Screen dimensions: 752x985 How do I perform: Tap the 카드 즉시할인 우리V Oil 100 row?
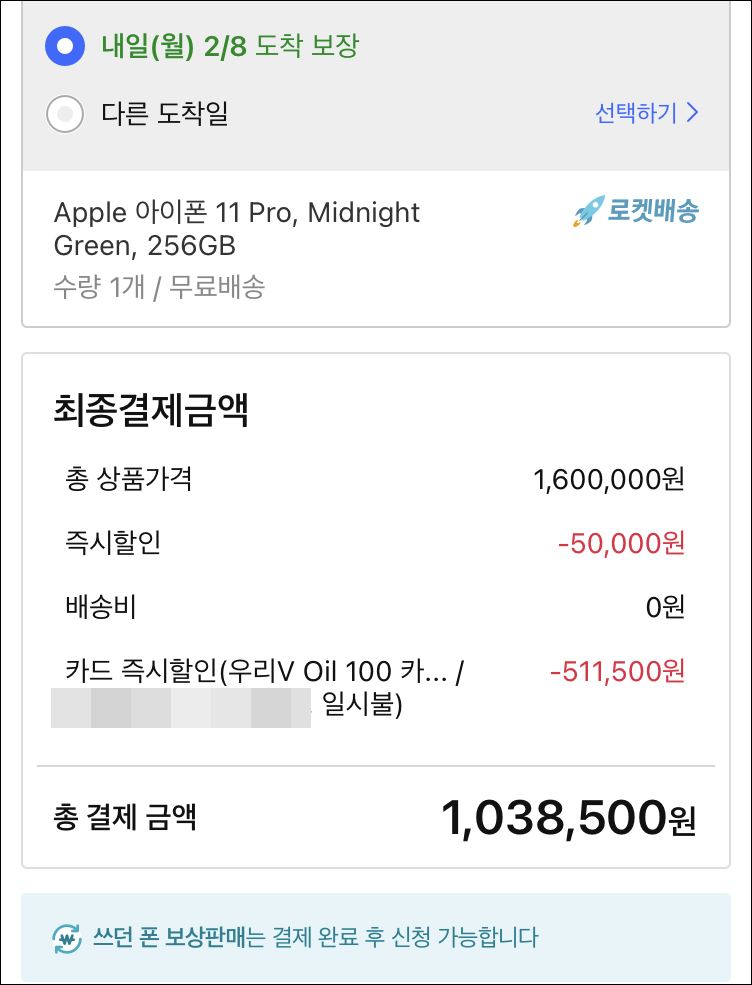[374, 690]
